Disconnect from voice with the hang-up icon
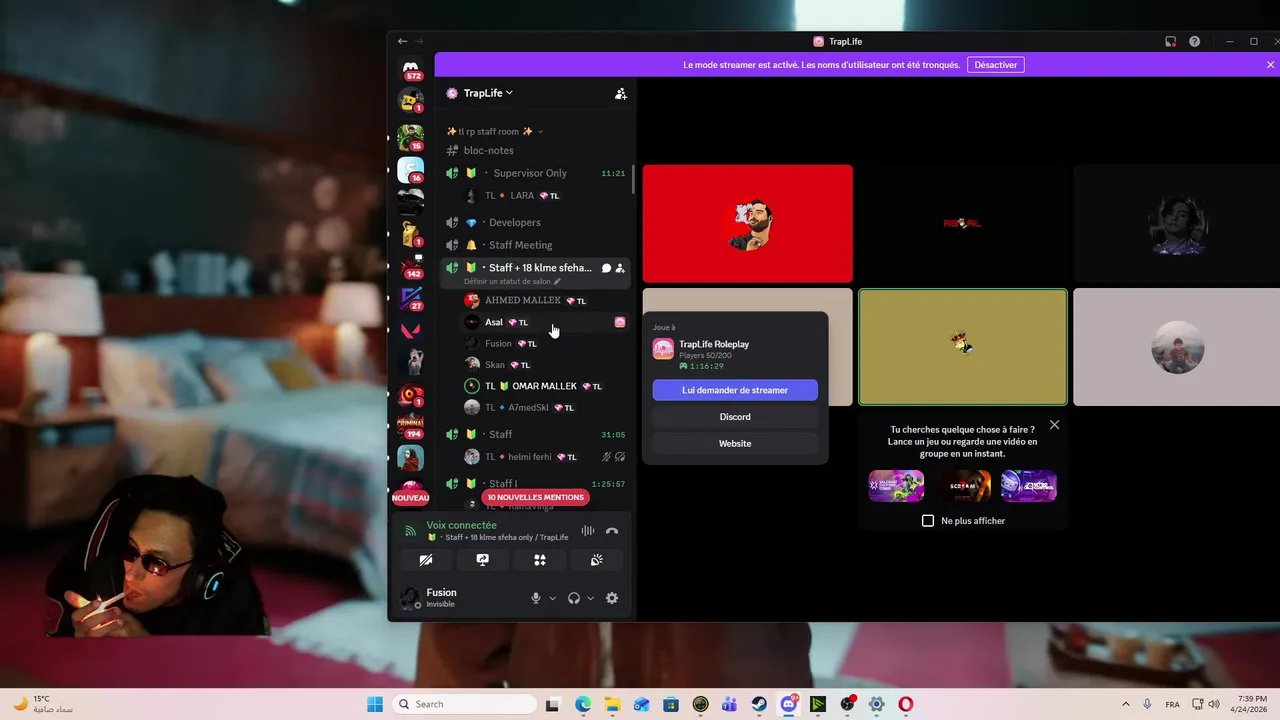 point(612,531)
